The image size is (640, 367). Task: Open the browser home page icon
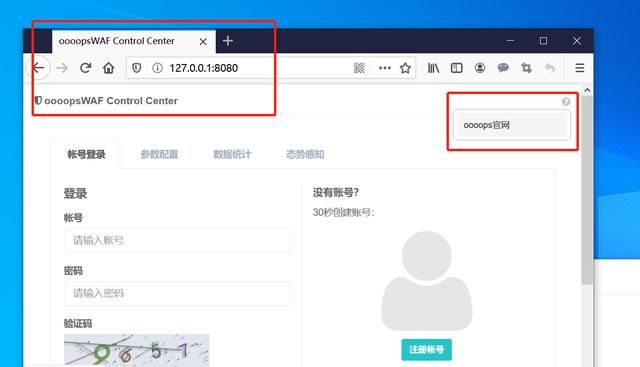coord(109,68)
